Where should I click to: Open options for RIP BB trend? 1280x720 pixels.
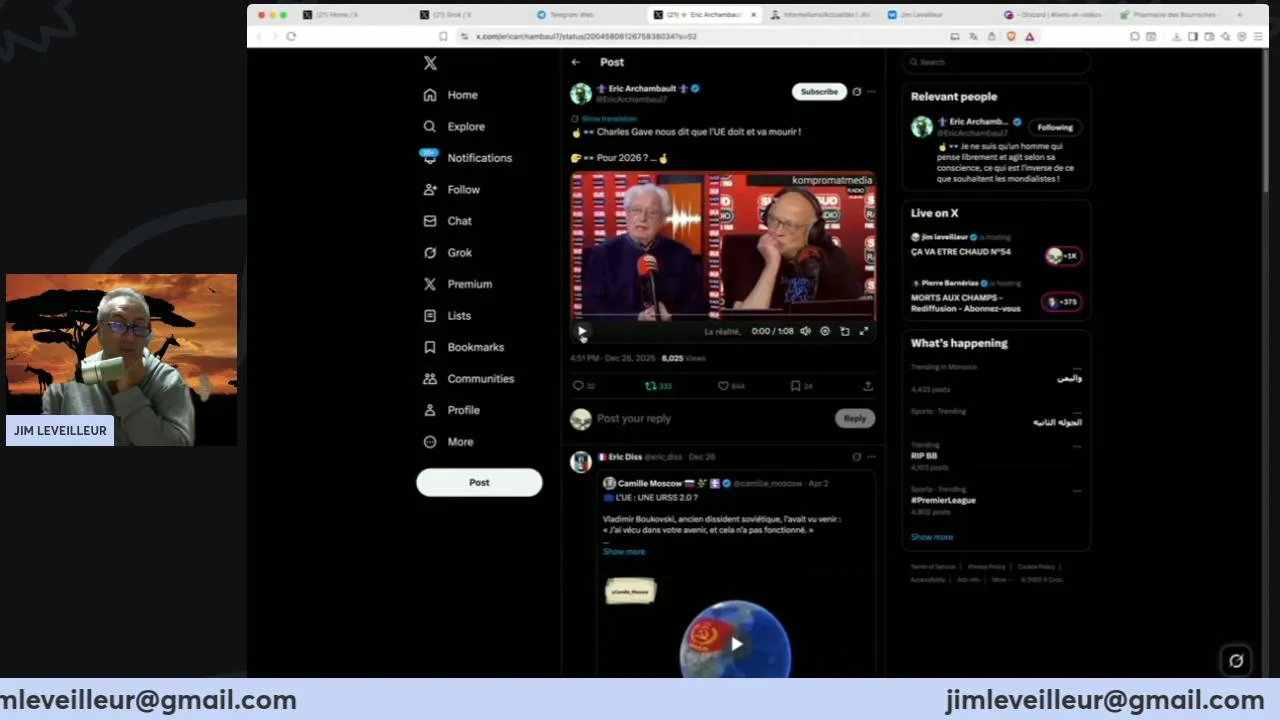point(1077,446)
